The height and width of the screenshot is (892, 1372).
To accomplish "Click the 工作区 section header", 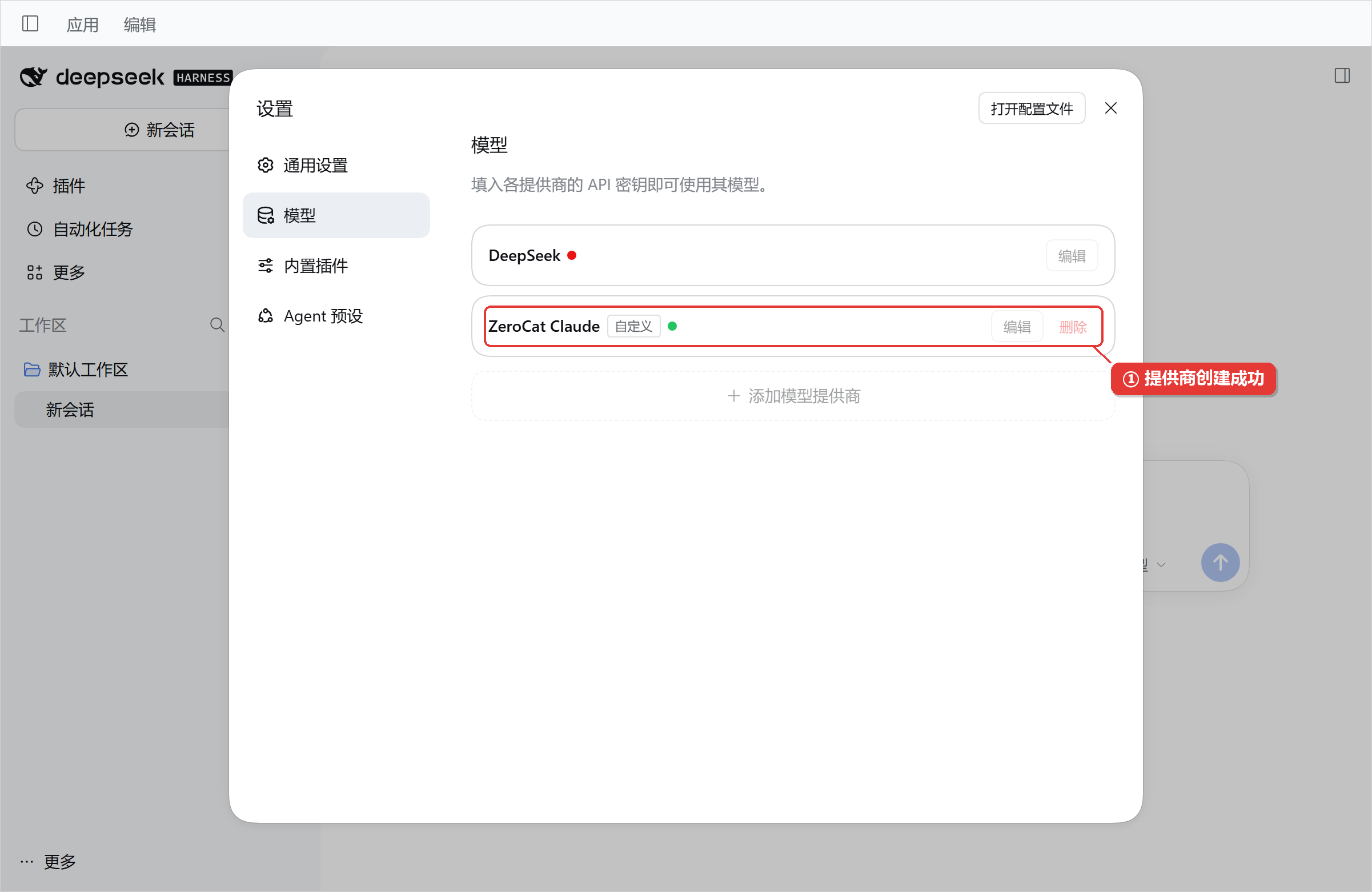I will pos(43,325).
